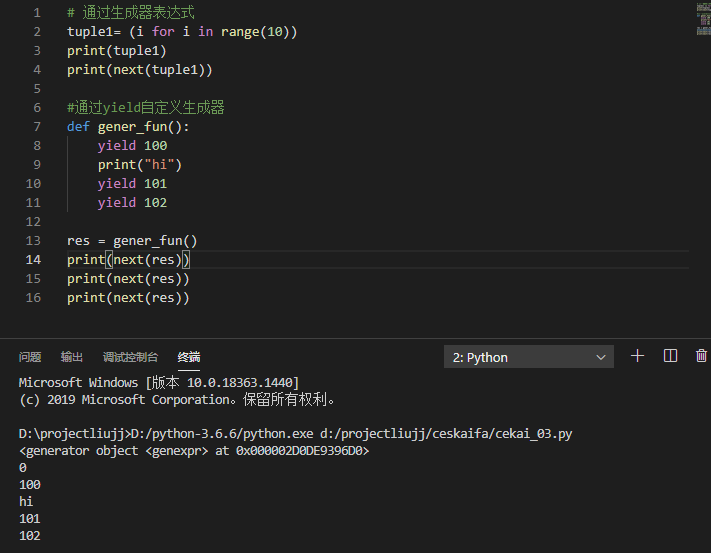Click the 'yield 102' line
This screenshot has height=553, width=711.
click(132, 203)
